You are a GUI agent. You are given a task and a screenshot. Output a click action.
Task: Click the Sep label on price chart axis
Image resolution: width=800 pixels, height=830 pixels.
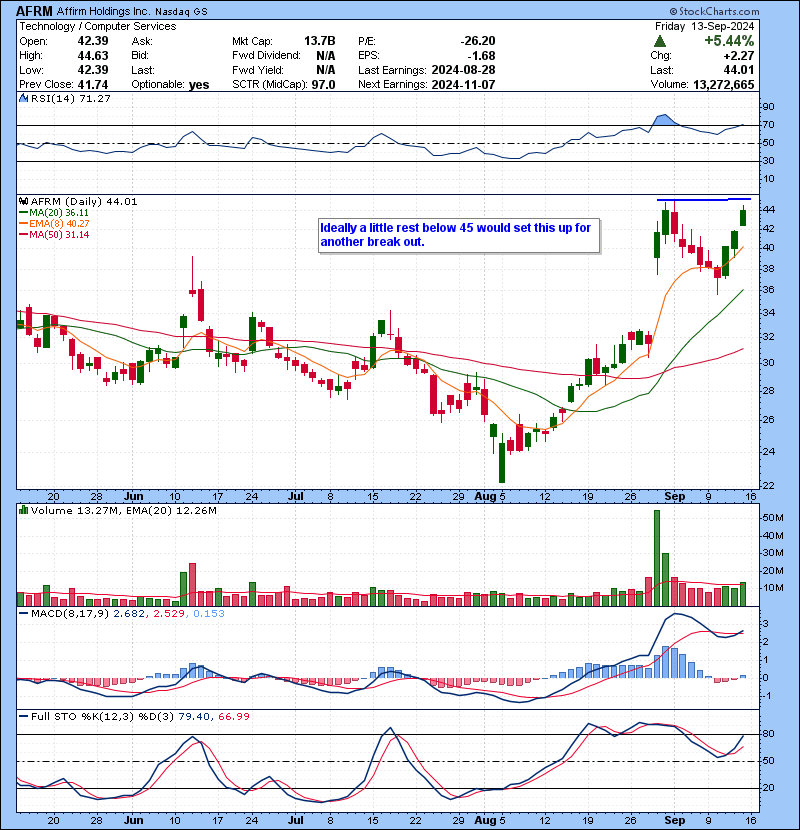(675, 497)
